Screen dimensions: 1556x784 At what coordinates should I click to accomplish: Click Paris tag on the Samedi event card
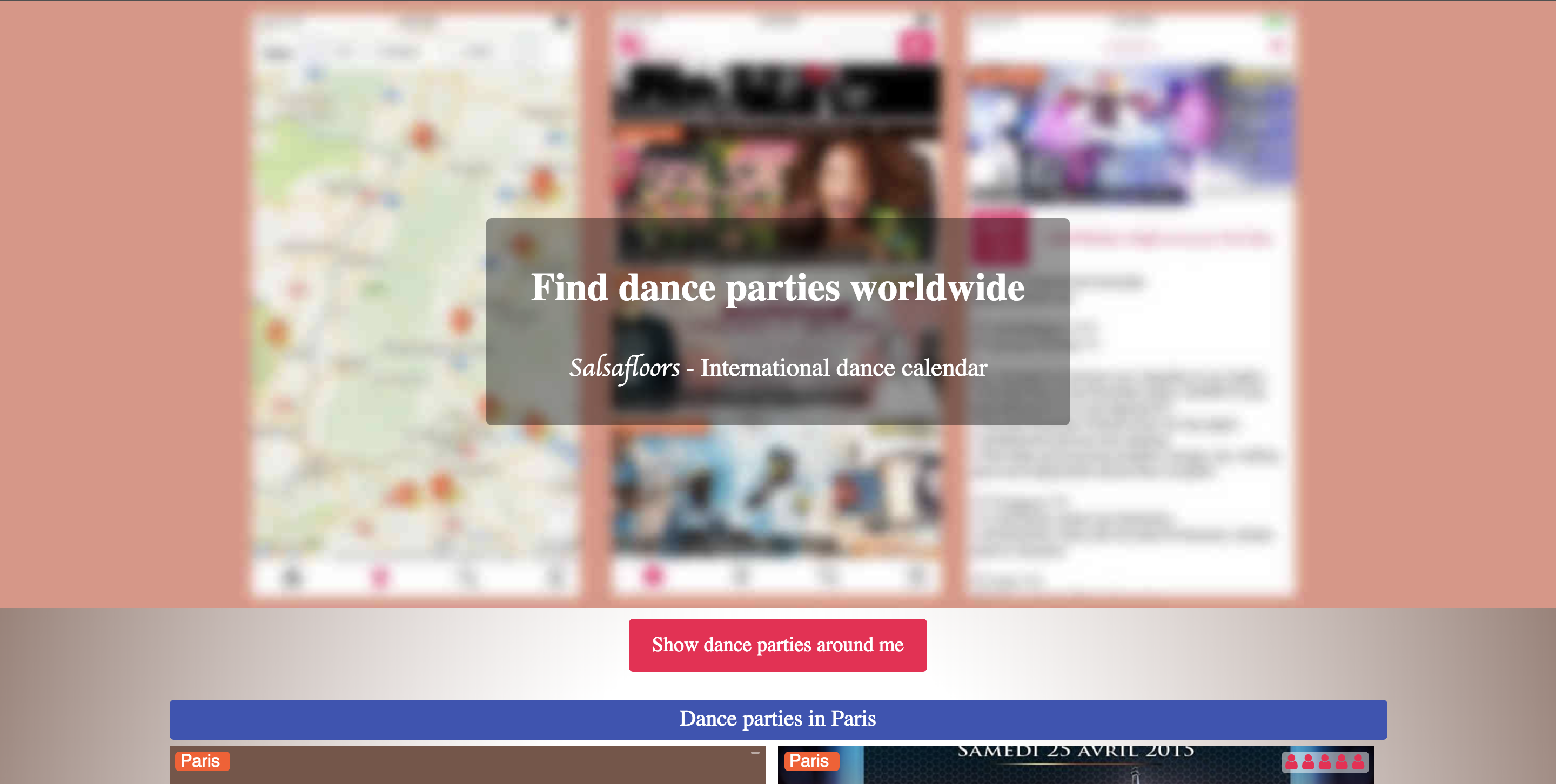pyautogui.click(x=810, y=760)
